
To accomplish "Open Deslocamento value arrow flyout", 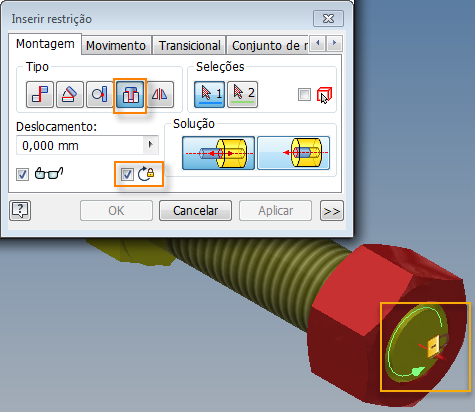I will [150, 145].
